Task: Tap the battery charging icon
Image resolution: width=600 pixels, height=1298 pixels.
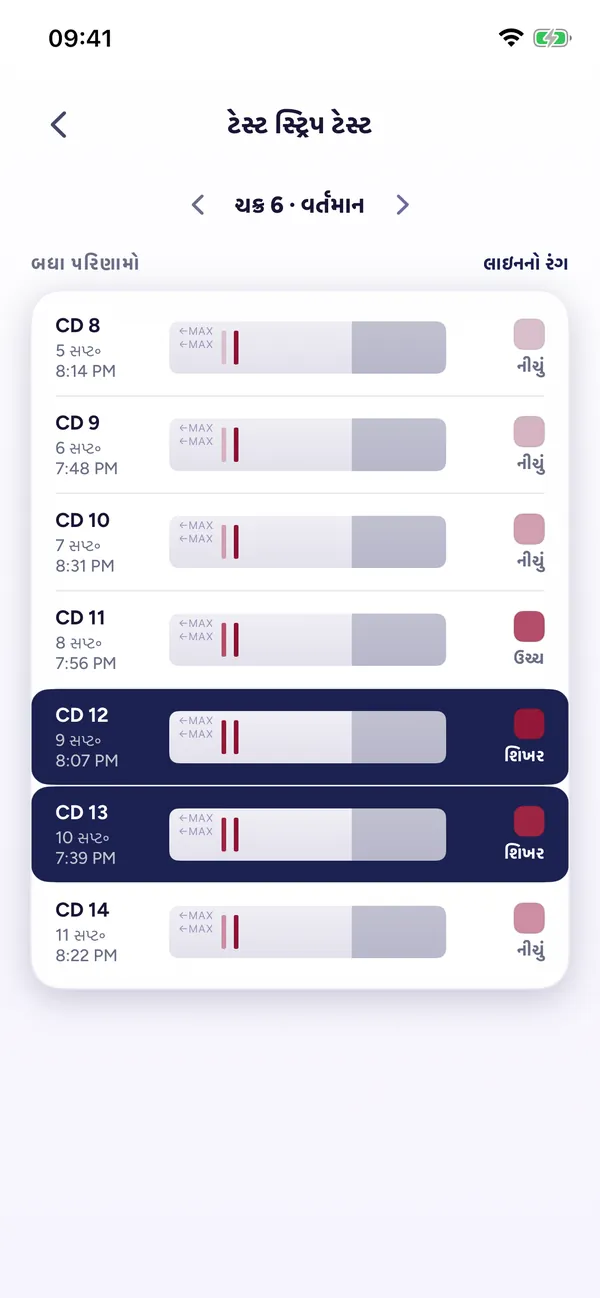Action: (x=551, y=38)
